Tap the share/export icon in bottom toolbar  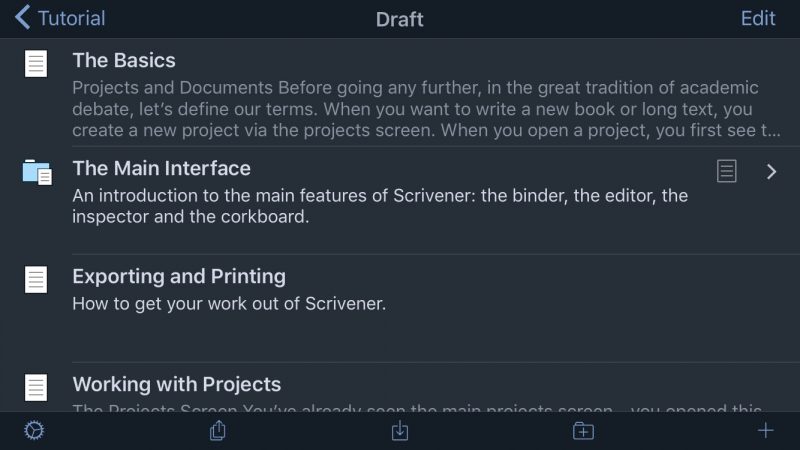pyautogui.click(x=218, y=431)
